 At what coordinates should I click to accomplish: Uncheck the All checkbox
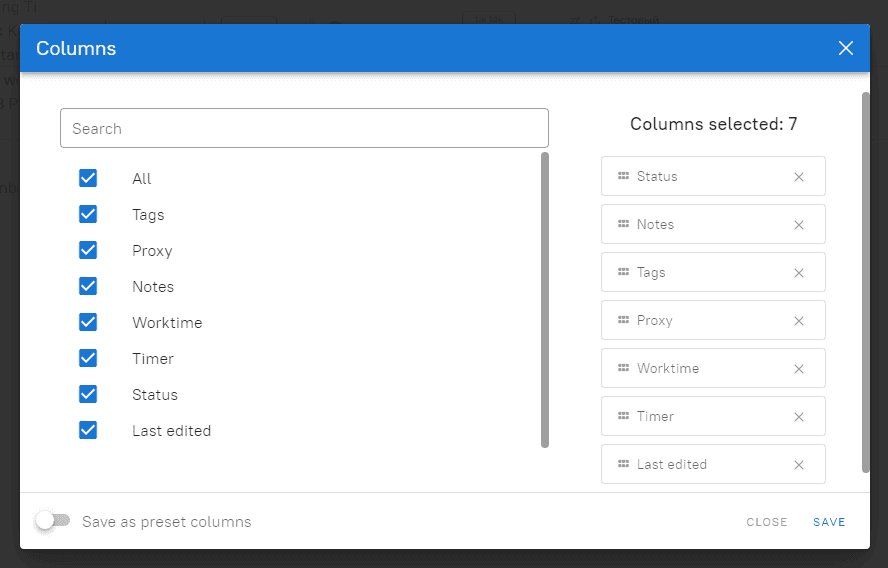coord(88,178)
